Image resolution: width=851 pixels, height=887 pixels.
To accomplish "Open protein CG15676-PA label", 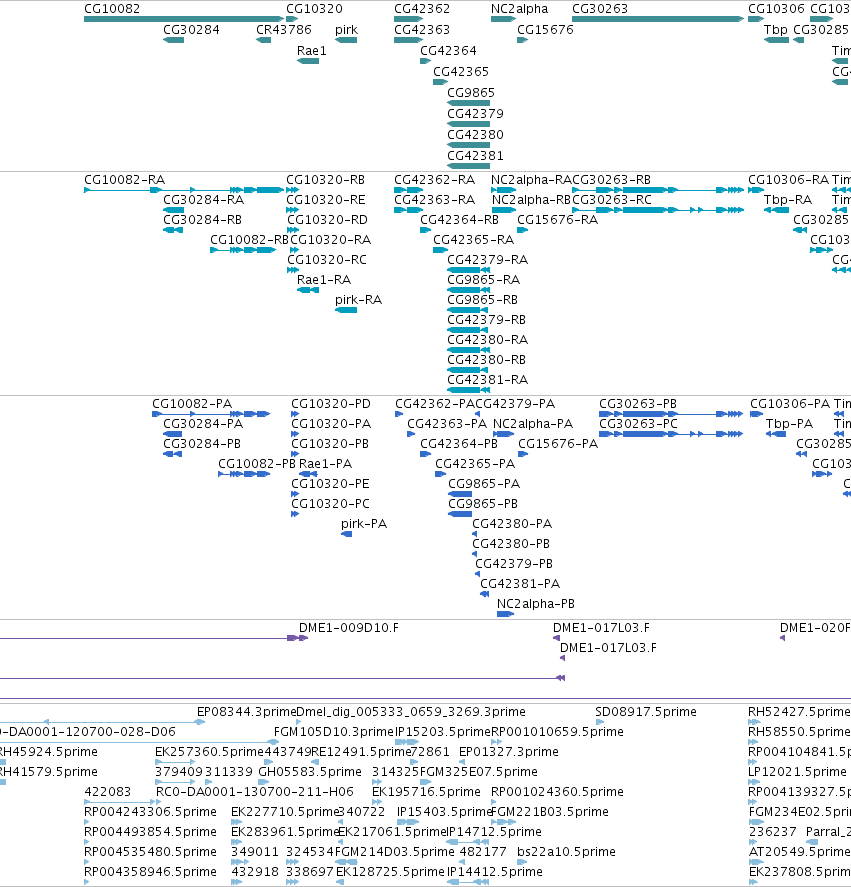I will pos(558,444).
